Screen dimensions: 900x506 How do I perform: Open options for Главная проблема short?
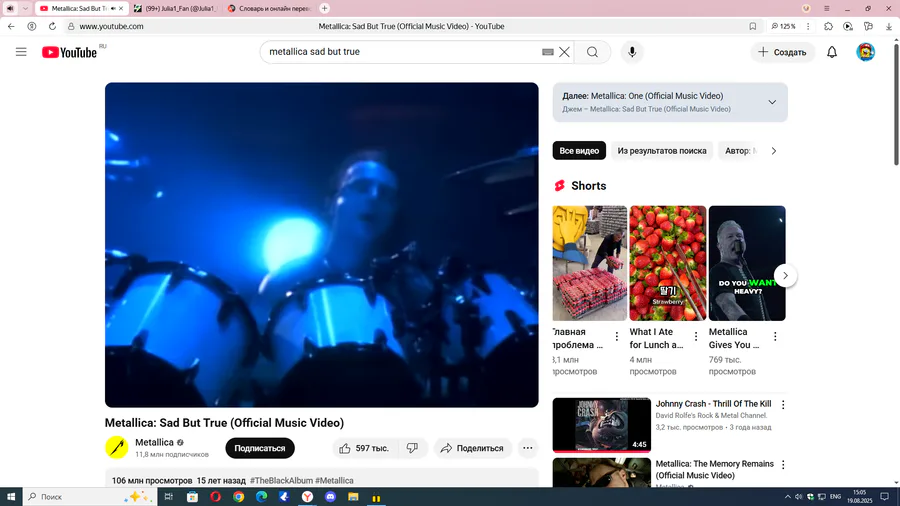[x=616, y=337]
